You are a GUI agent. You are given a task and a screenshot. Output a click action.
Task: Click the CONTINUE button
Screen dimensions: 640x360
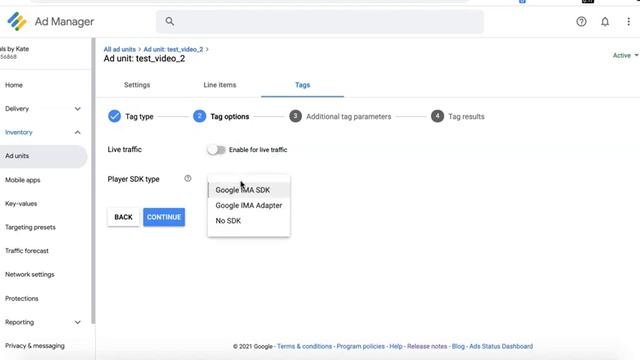click(164, 217)
